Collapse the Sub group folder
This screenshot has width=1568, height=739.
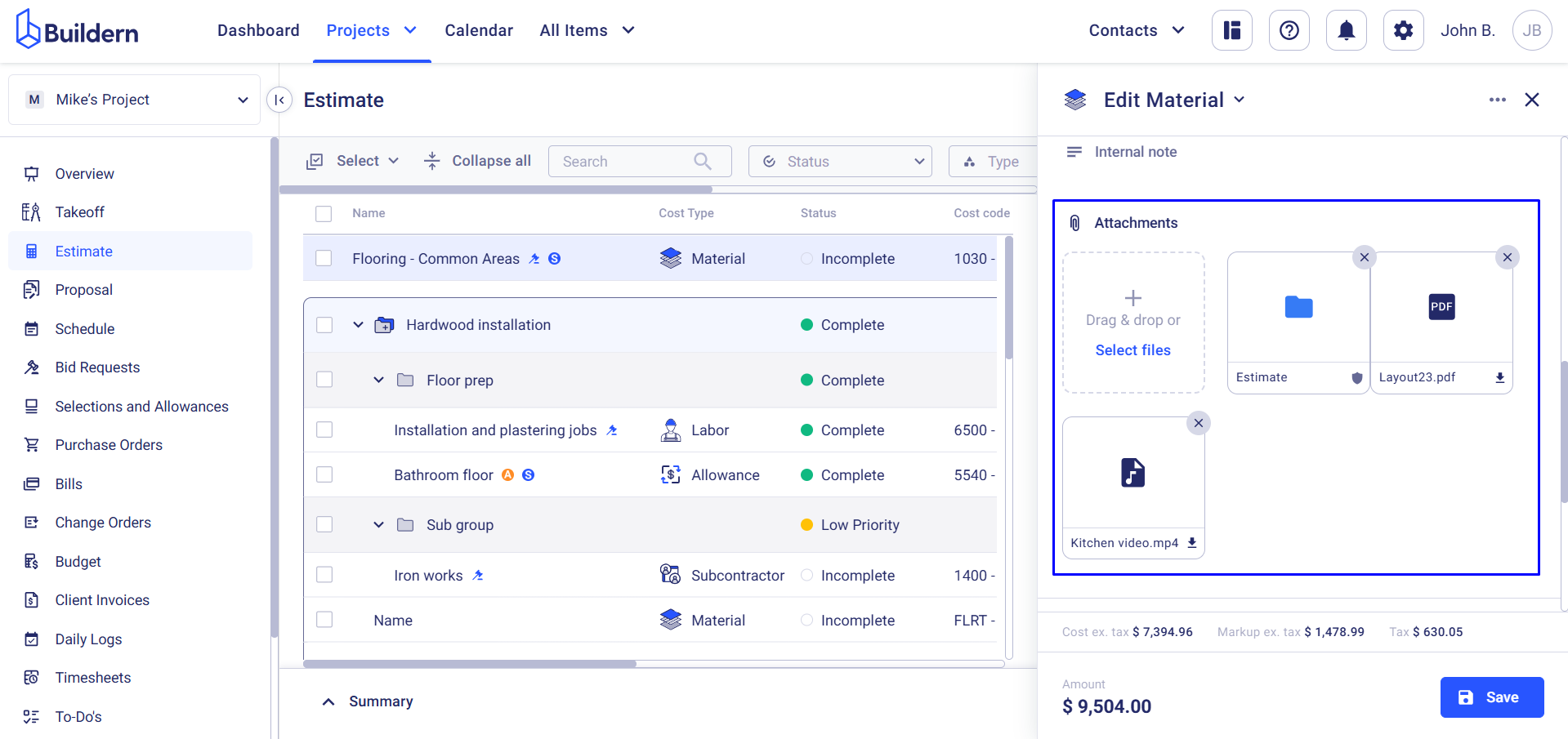click(378, 525)
